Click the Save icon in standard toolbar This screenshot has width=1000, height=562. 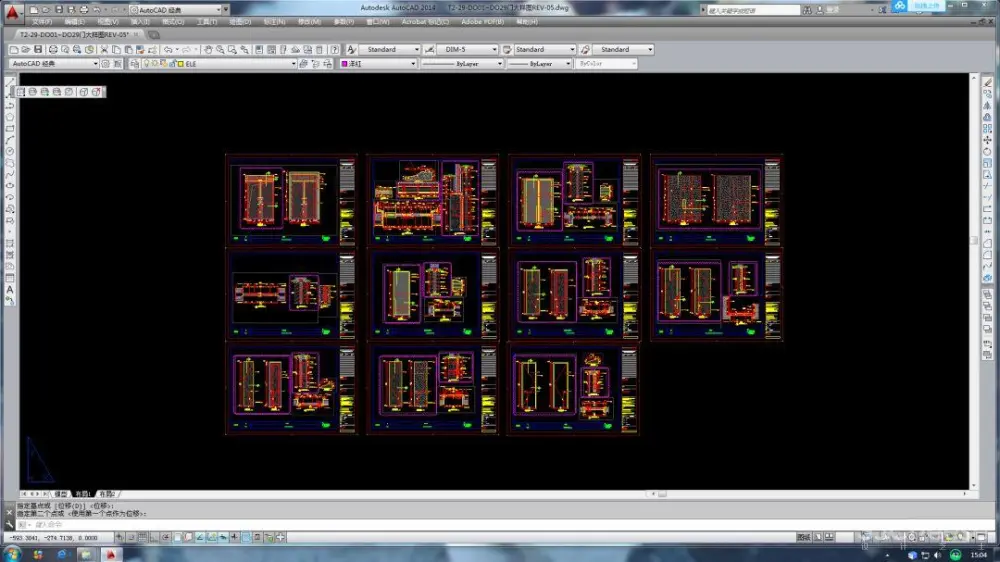(38, 49)
